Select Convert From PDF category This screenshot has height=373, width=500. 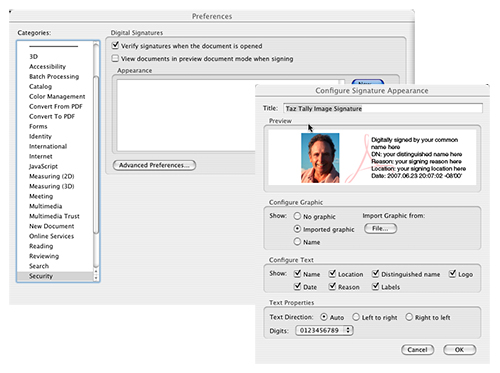pos(56,106)
